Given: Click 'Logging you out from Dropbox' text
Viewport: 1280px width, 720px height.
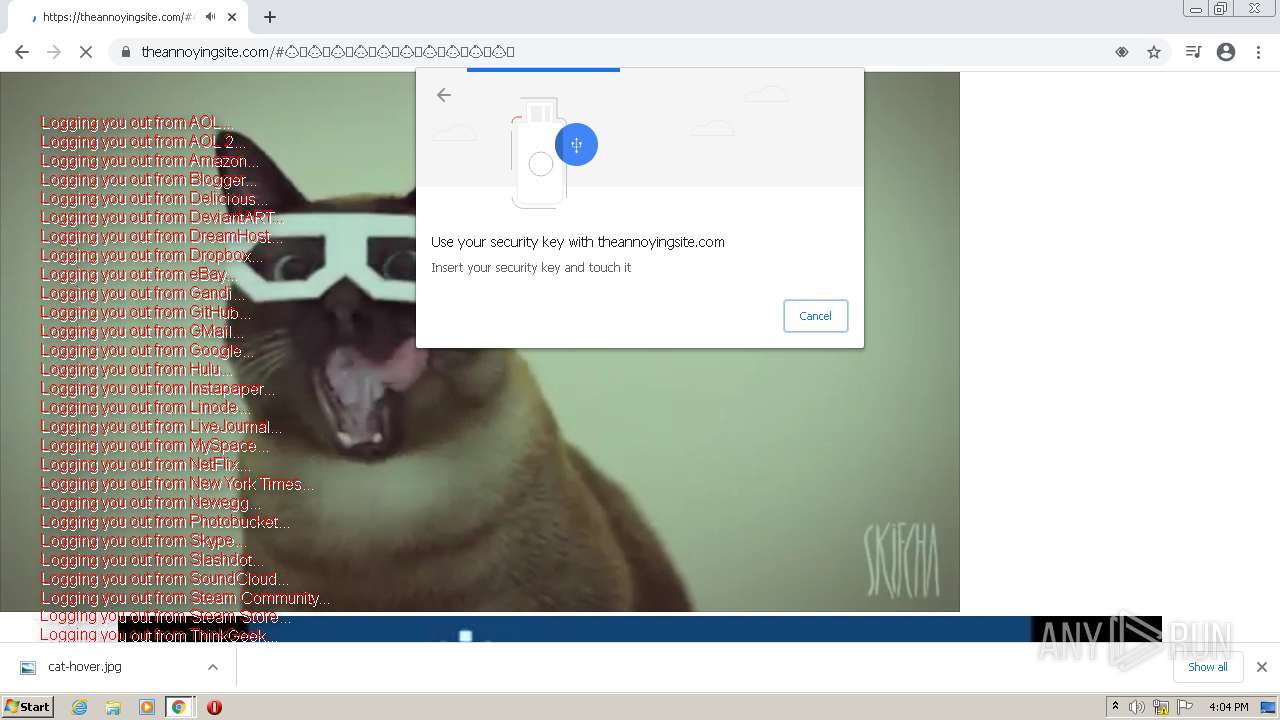Looking at the screenshot, I should [x=152, y=256].
